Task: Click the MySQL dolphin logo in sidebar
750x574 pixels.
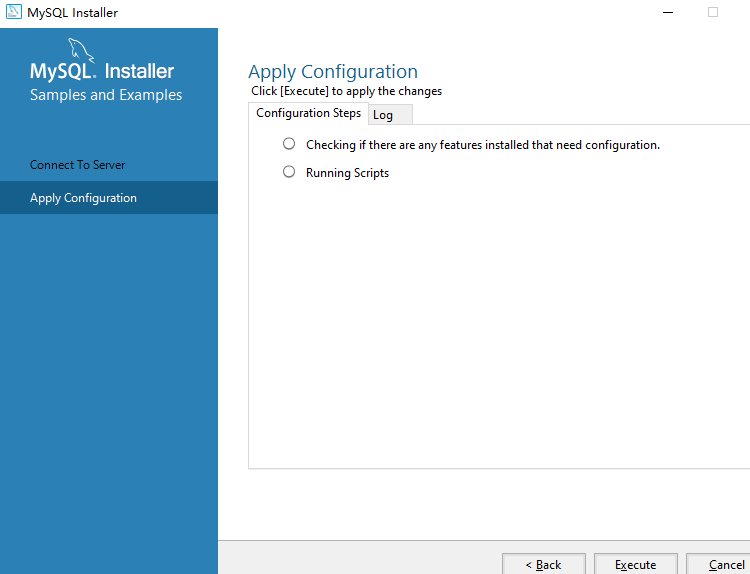Action: pos(81,50)
